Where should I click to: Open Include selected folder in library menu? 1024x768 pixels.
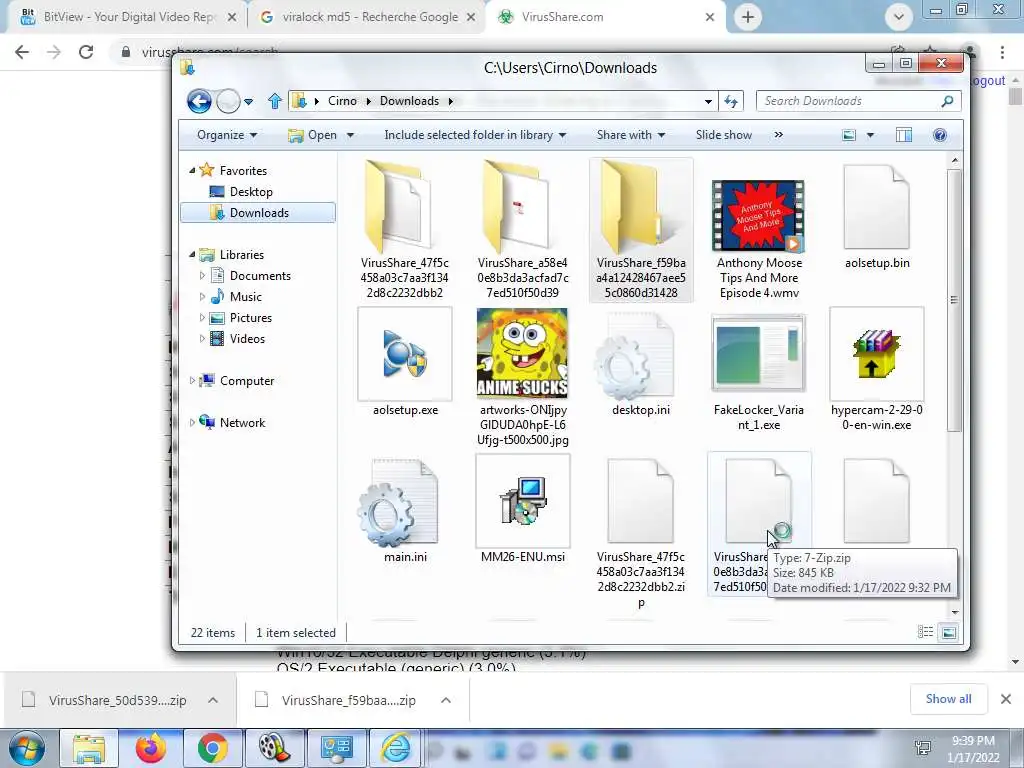click(475, 135)
